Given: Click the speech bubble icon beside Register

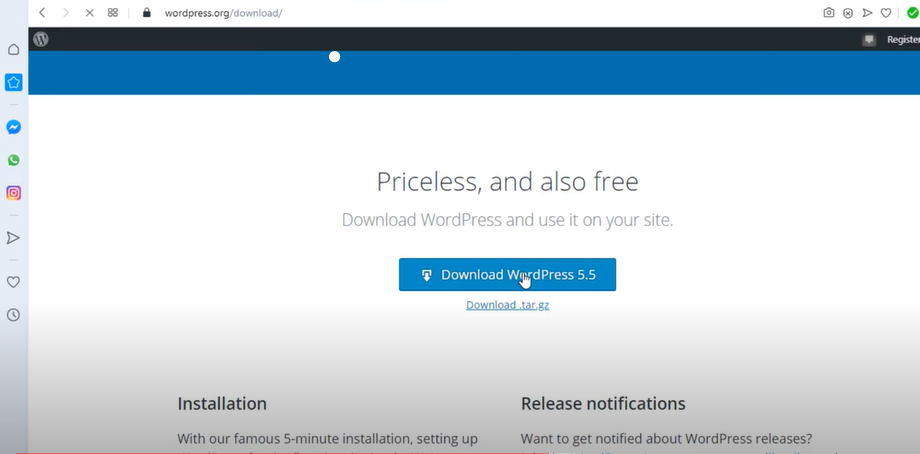Looking at the screenshot, I should pos(869,40).
